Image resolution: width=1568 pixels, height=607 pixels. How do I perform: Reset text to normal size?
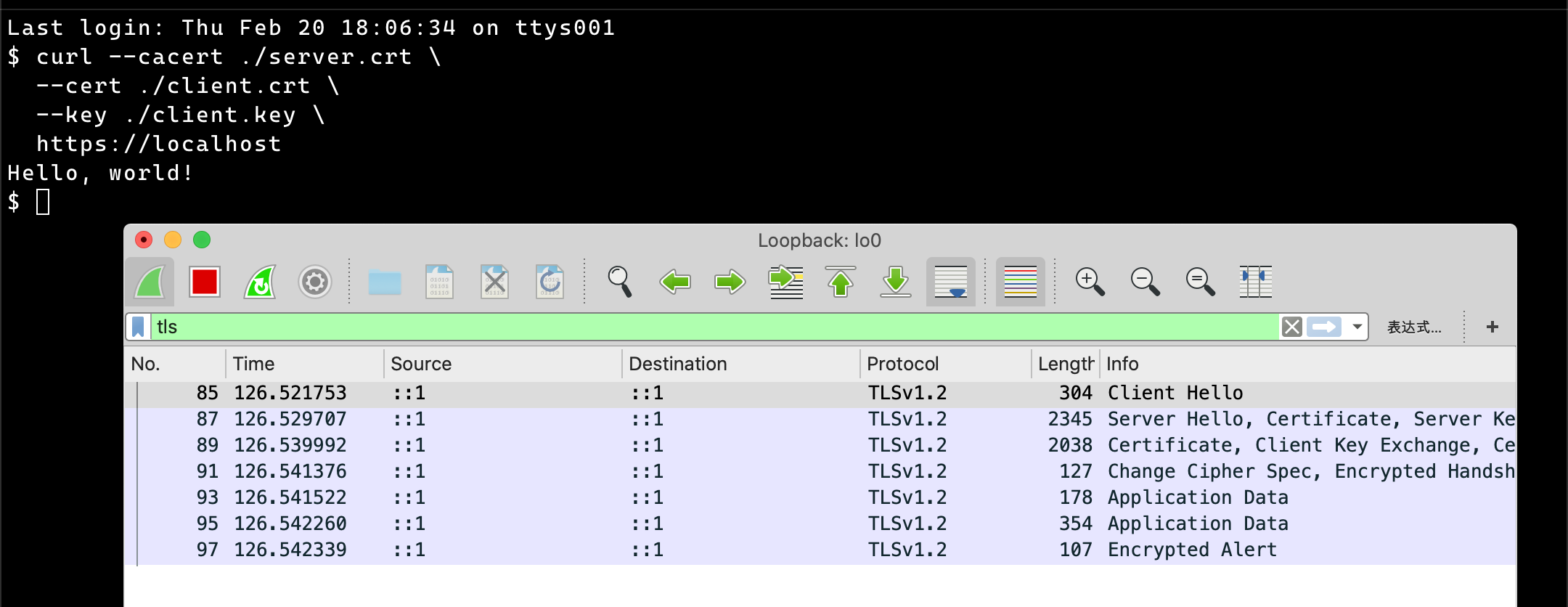[1200, 282]
